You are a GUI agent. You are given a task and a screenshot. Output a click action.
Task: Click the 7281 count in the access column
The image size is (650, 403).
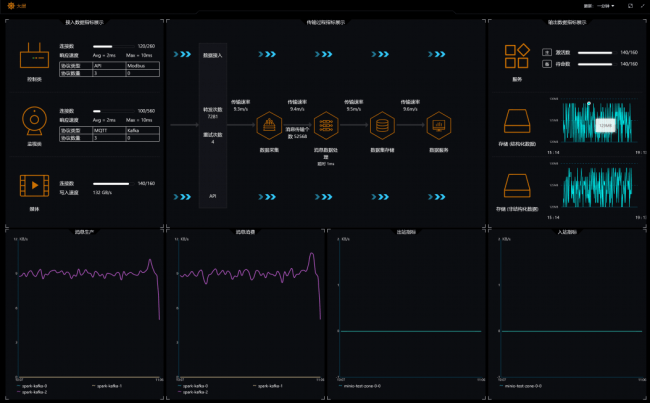(x=213, y=117)
